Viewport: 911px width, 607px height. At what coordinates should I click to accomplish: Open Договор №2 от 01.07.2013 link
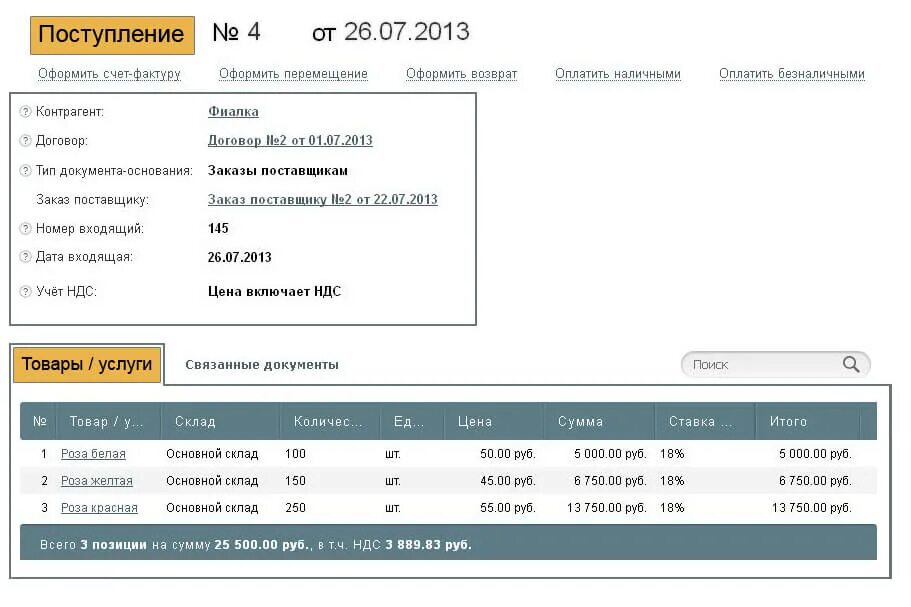tap(290, 141)
